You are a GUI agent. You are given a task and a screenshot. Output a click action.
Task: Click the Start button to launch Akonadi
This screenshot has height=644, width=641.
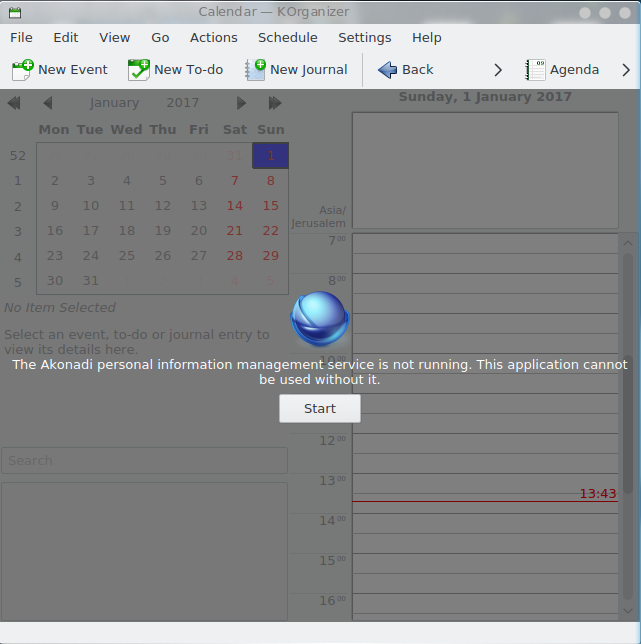[320, 409]
